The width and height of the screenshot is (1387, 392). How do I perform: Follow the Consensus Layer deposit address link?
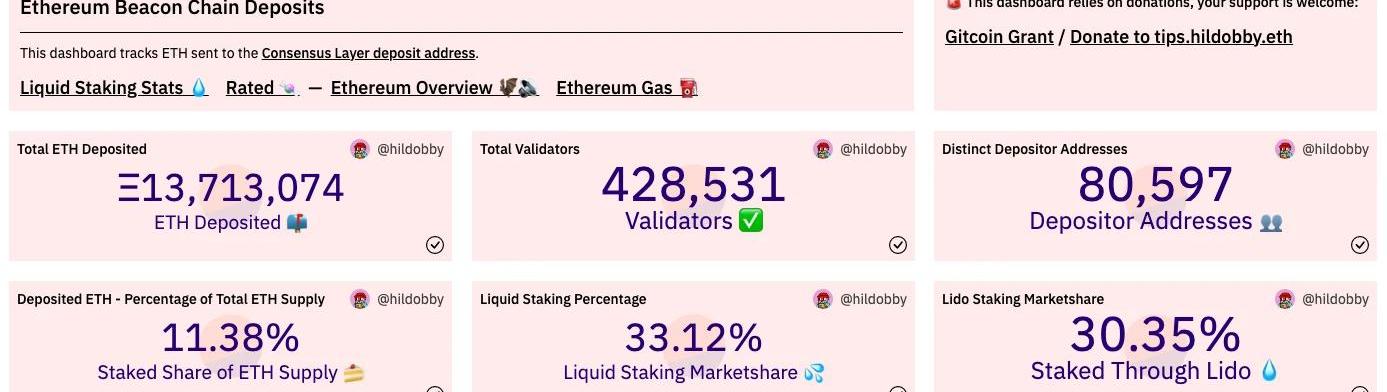[x=369, y=53]
